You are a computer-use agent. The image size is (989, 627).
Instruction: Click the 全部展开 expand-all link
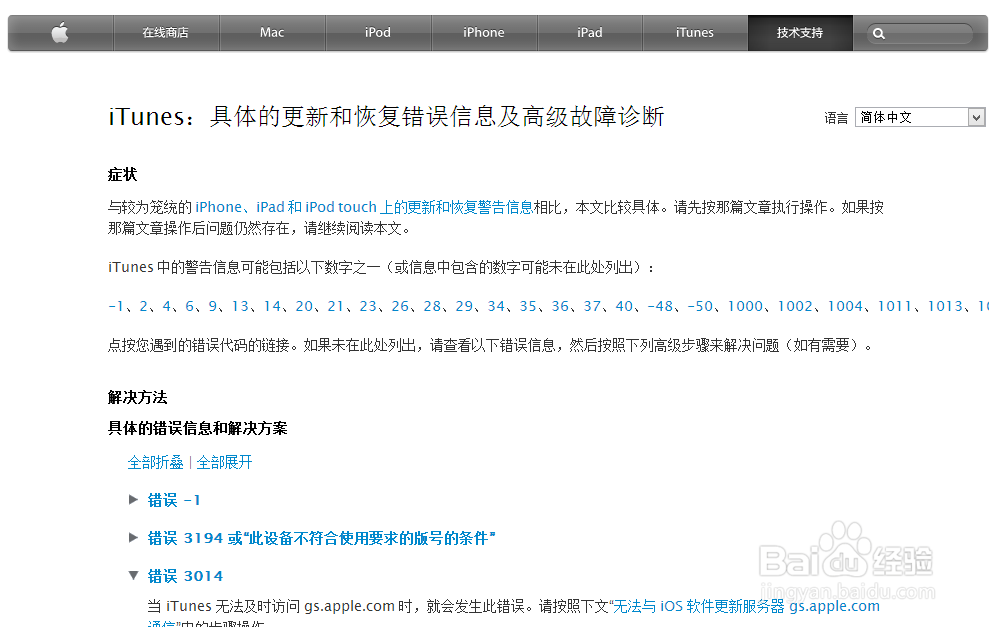pos(224,463)
